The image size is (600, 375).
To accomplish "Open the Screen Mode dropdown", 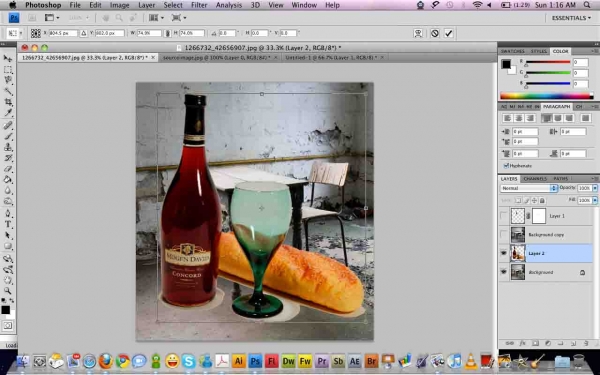I will pyautogui.click(x=179, y=18).
